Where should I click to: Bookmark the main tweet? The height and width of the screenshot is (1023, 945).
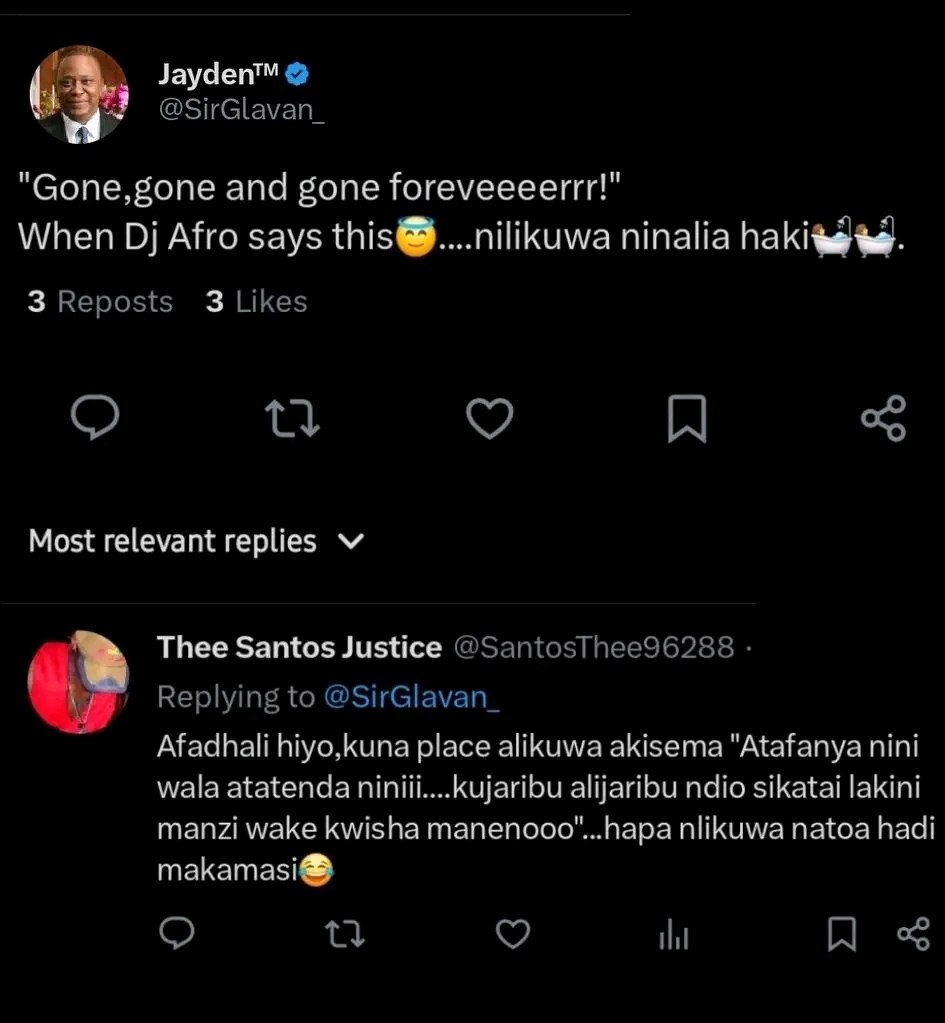click(x=687, y=418)
